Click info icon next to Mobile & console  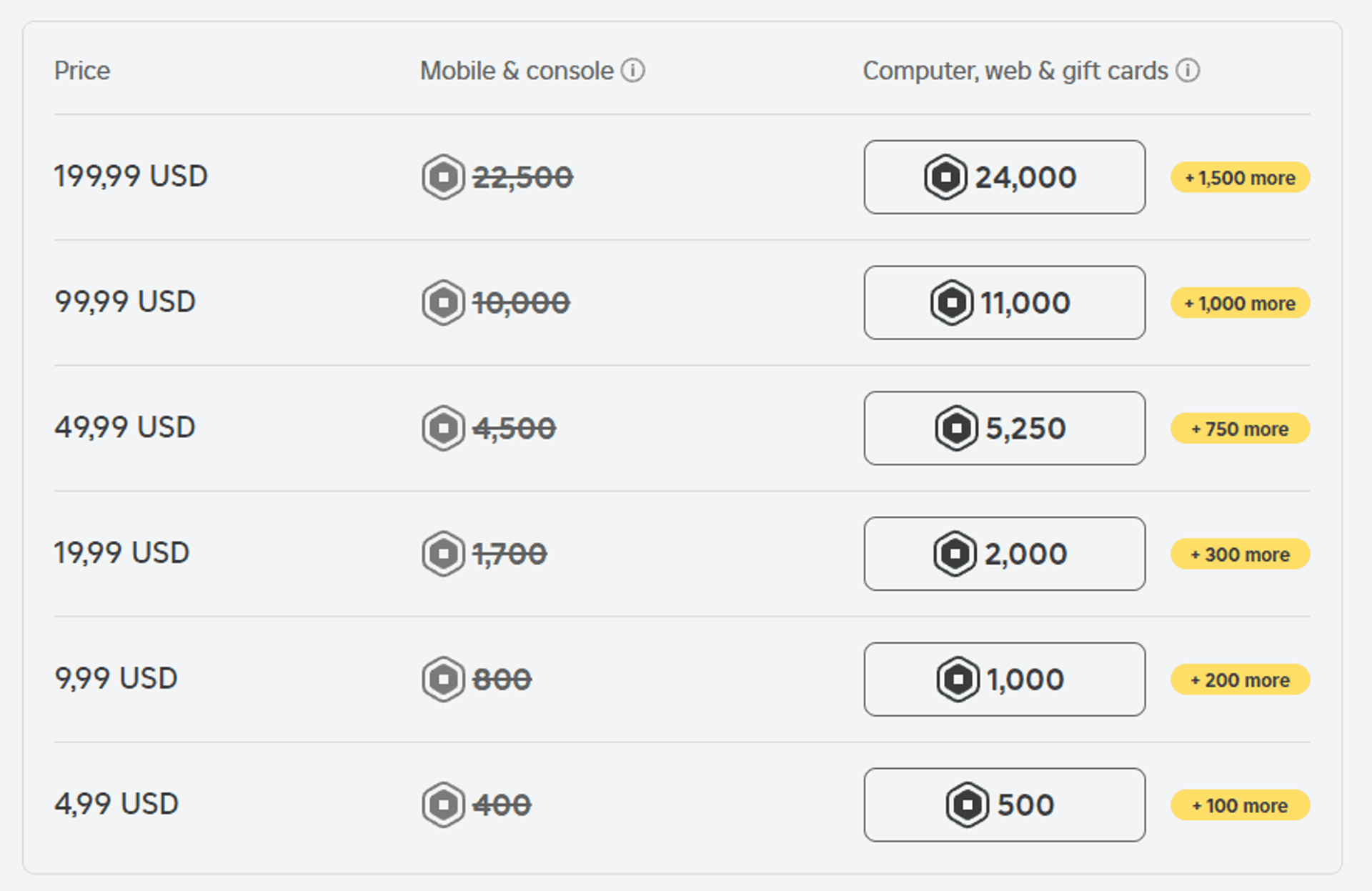point(632,71)
